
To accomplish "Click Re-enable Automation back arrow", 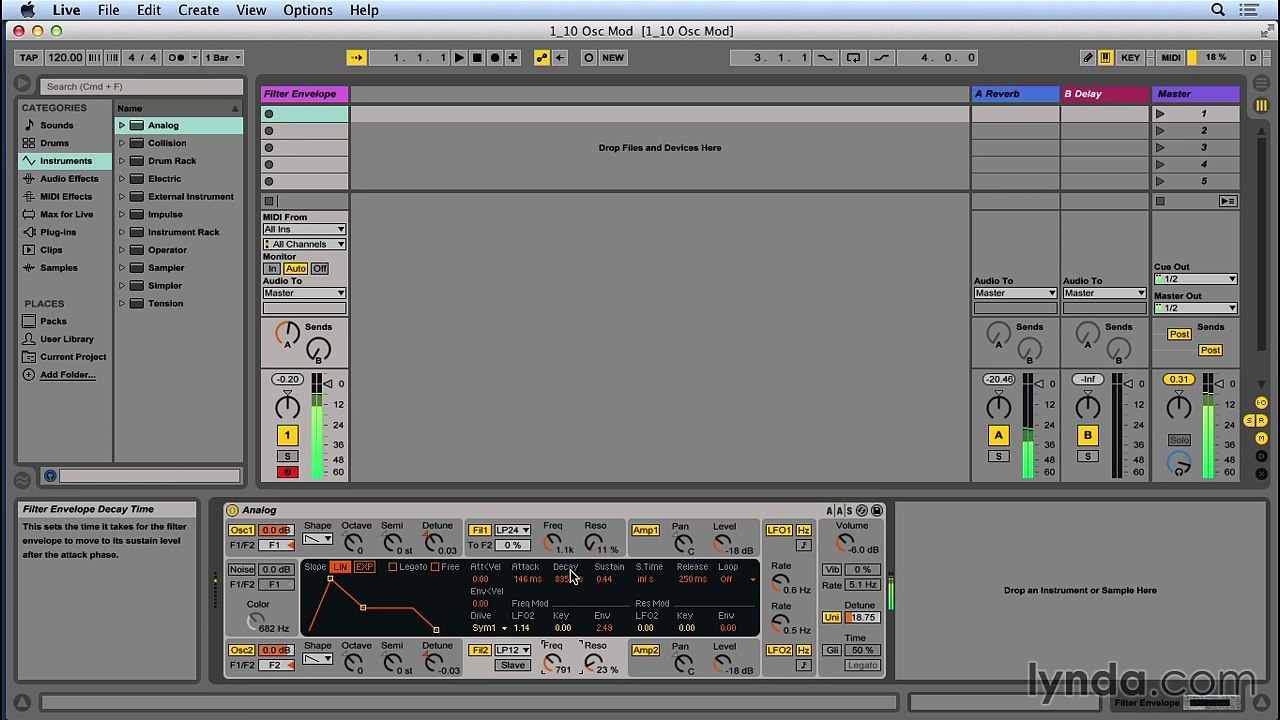I will tap(560, 58).
